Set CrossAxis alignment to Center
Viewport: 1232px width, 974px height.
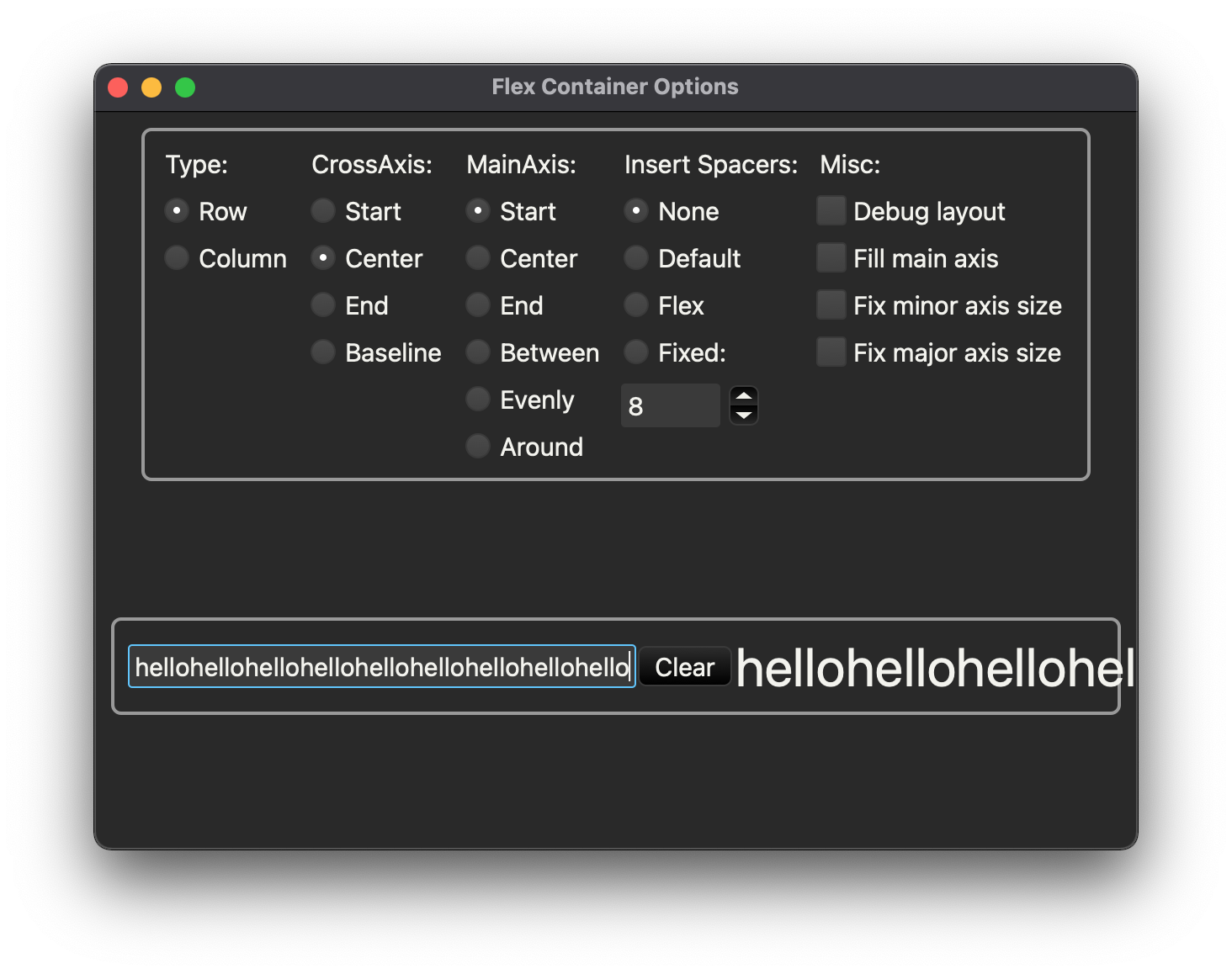[323, 258]
